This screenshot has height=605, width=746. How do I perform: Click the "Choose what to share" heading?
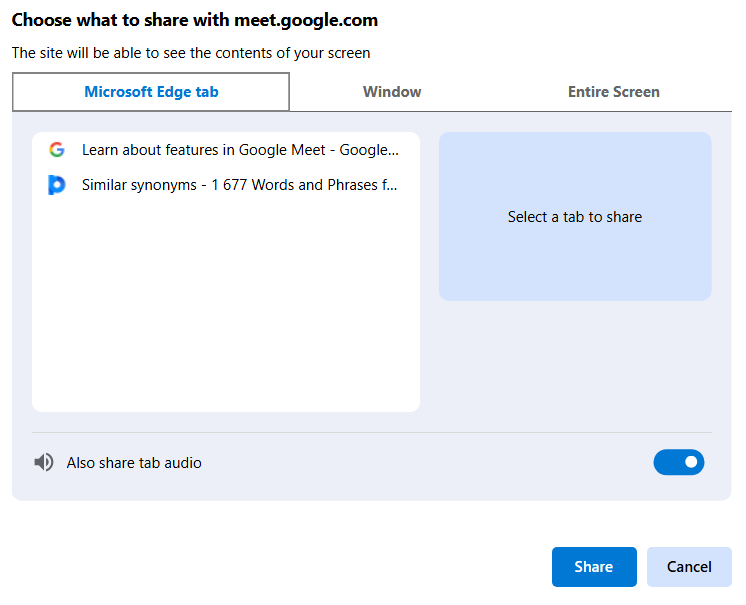195,20
